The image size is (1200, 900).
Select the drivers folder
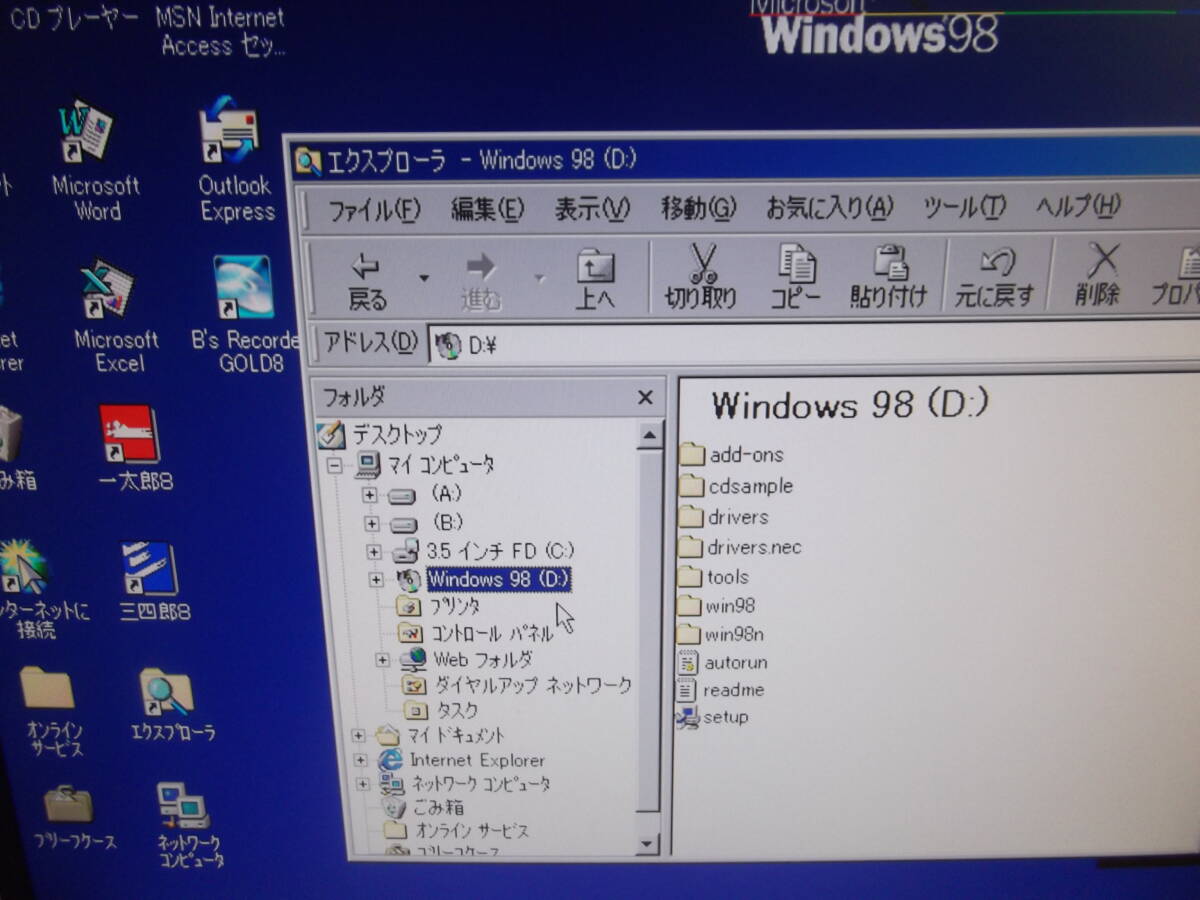[x=724, y=517]
